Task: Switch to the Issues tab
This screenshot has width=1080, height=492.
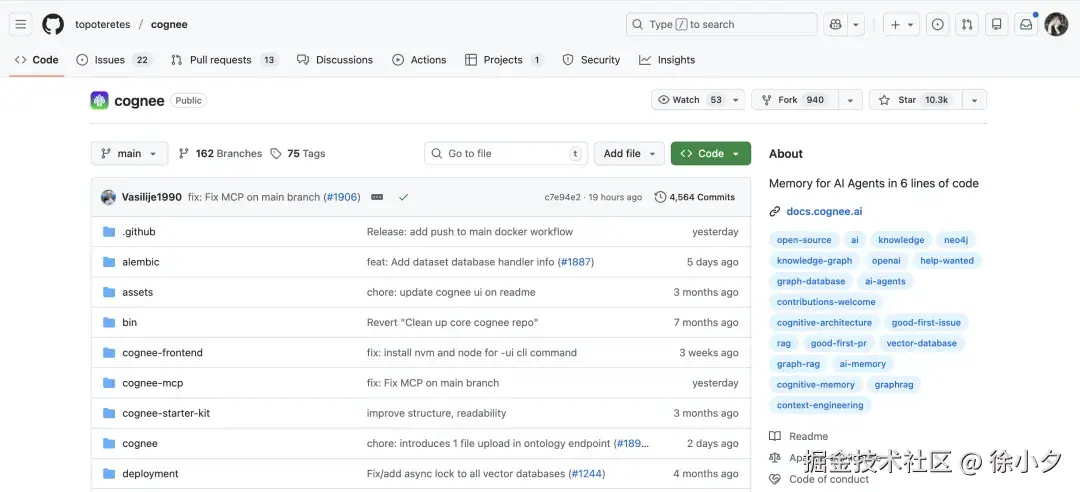Action: click(109, 60)
